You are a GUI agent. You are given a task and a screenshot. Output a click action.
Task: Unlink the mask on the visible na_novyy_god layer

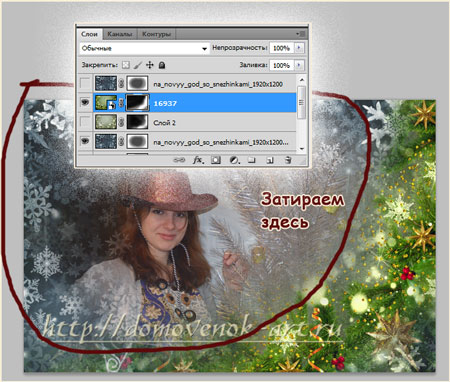(121, 142)
